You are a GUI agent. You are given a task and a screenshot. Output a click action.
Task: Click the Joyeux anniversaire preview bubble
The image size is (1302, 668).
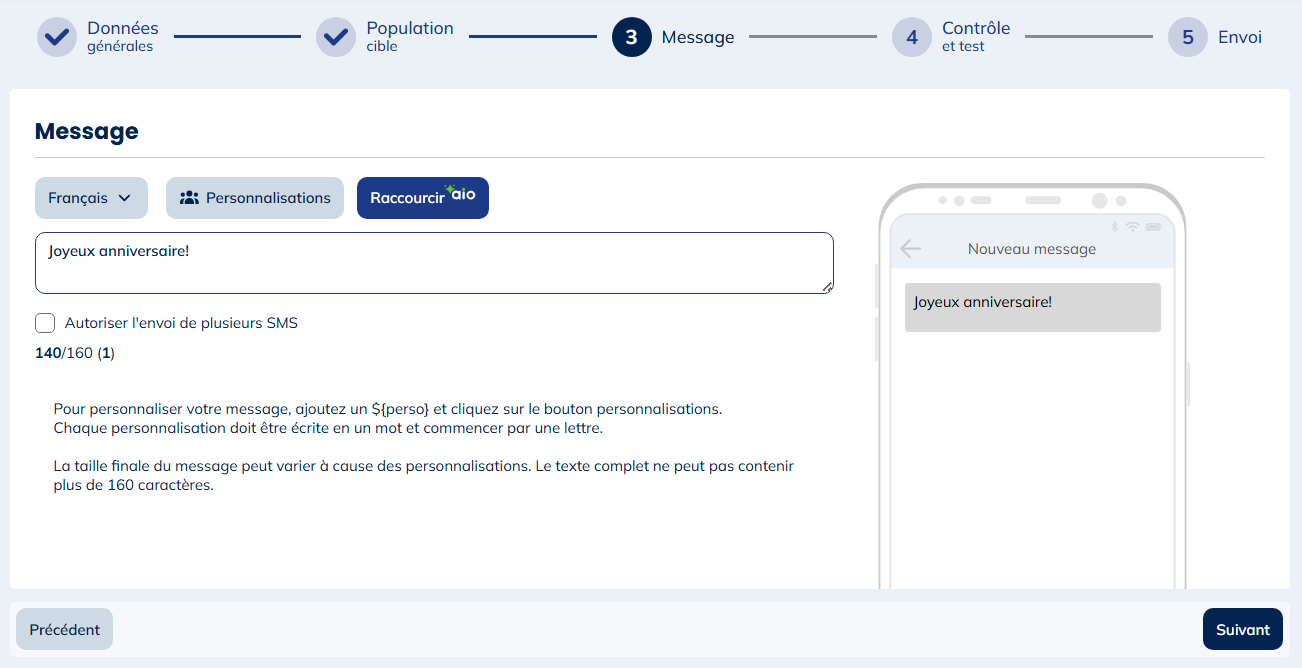coord(1032,307)
